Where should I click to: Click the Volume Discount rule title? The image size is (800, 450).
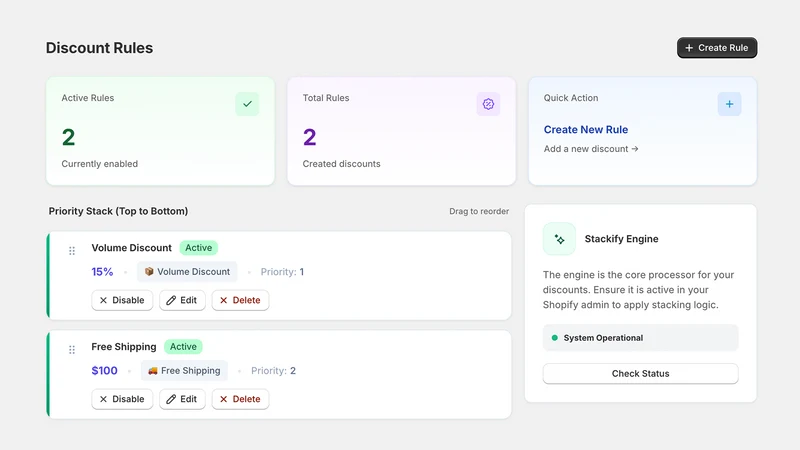point(132,248)
